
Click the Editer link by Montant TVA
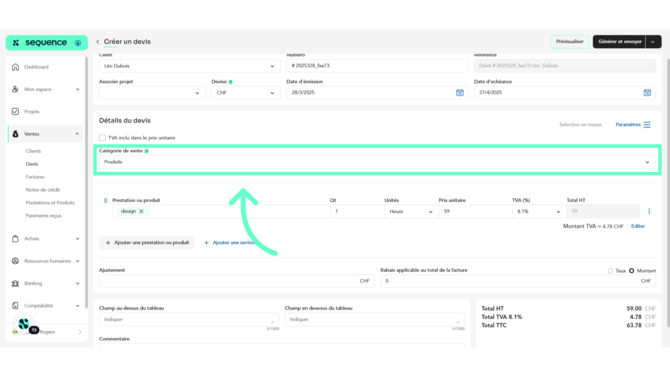click(x=638, y=226)
